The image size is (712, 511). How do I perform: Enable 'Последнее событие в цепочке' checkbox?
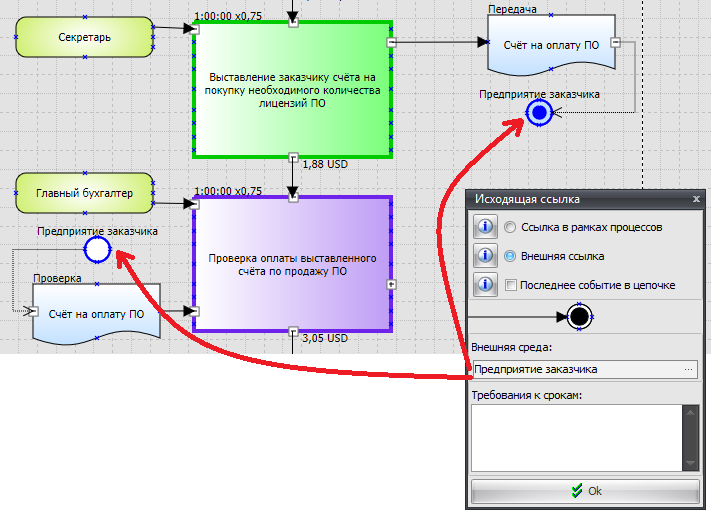tap(511, 285)
